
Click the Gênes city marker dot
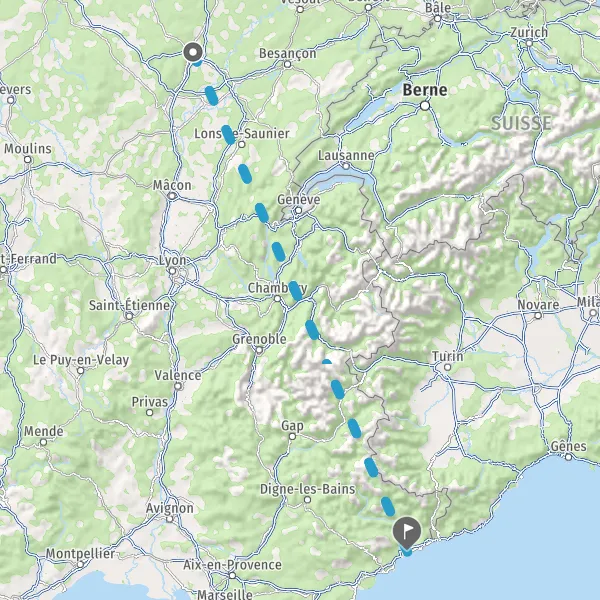[x=569, y=457]
